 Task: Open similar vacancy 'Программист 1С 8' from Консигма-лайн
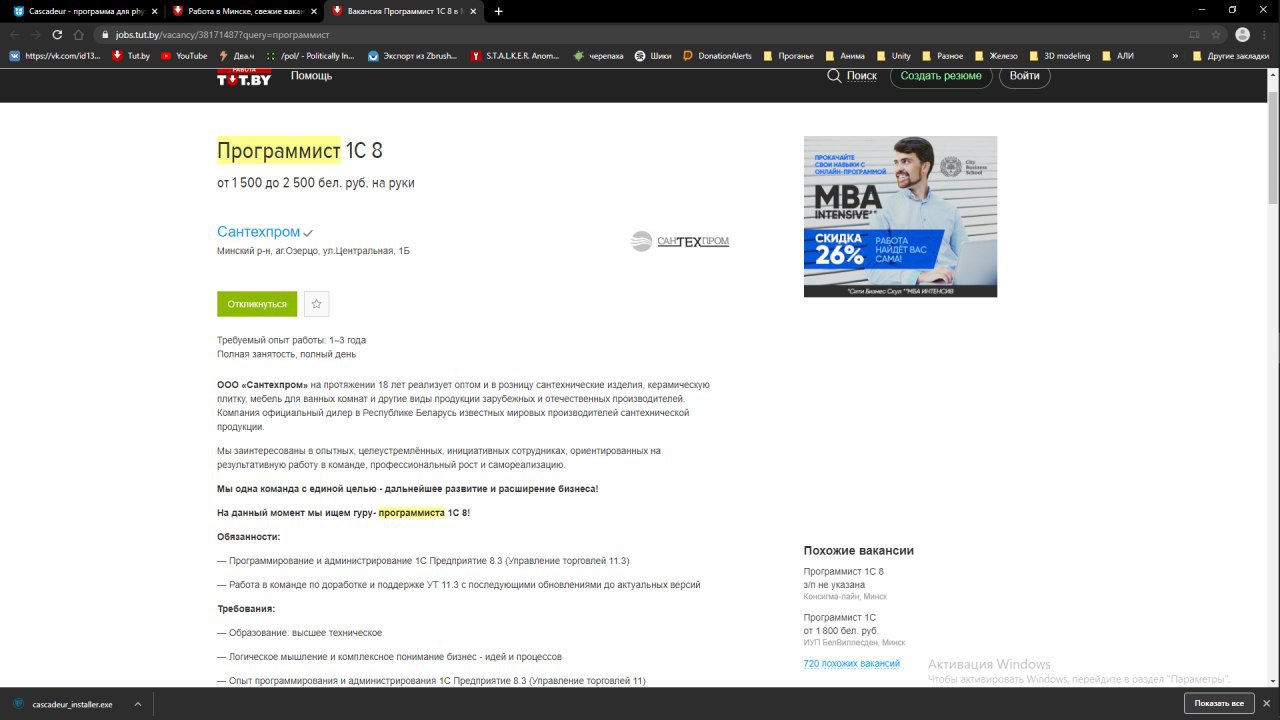pyautogui.click(x=843, y=572)
